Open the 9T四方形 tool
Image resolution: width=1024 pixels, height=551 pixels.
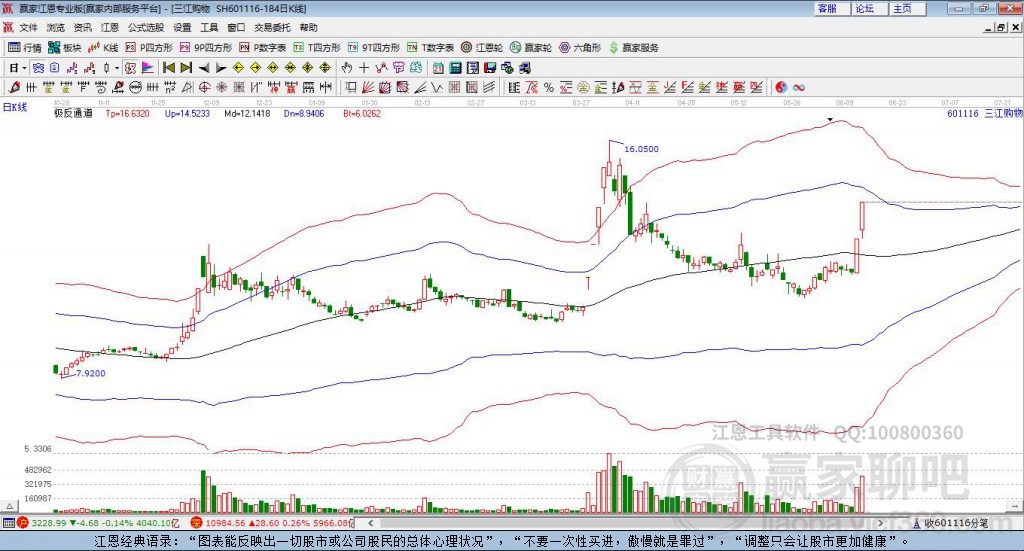[x=374, y=48]
